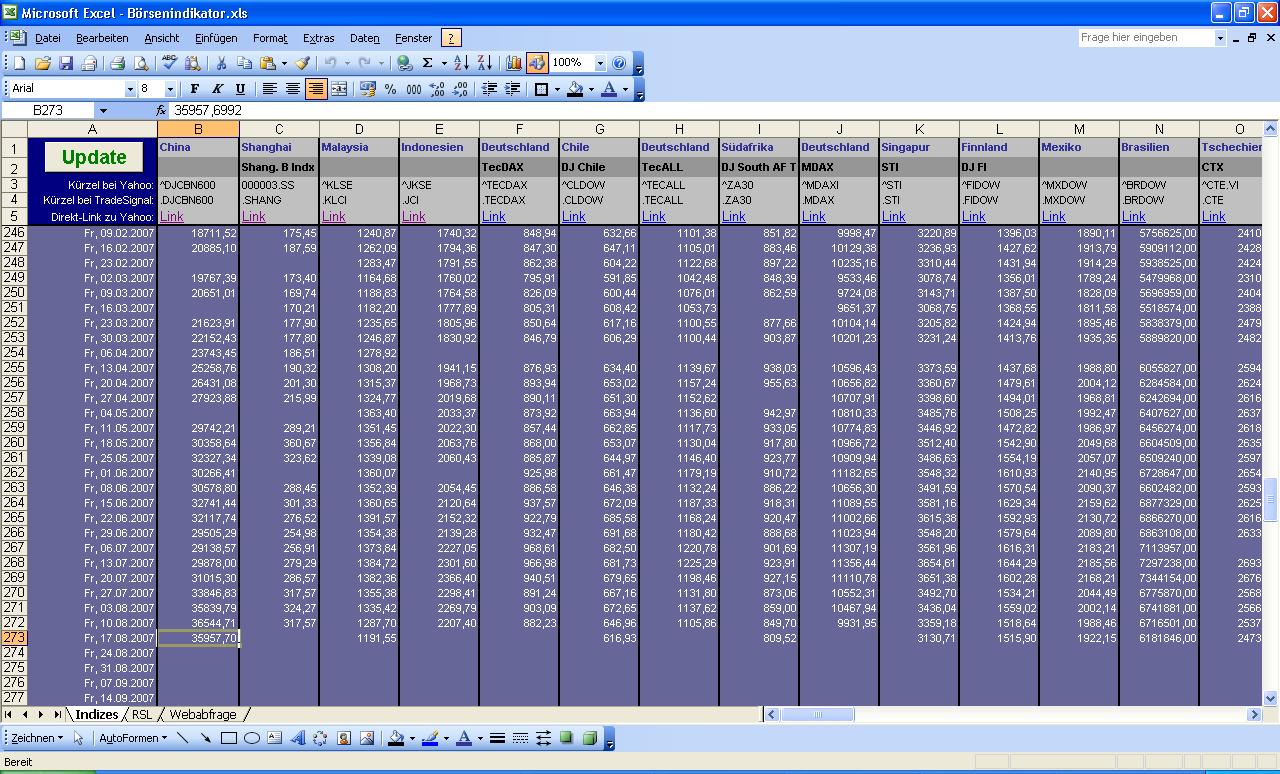Open the Arial font name dropdown
The width and height of the screenshot is (1280, 774).
[x=130, y=89]
